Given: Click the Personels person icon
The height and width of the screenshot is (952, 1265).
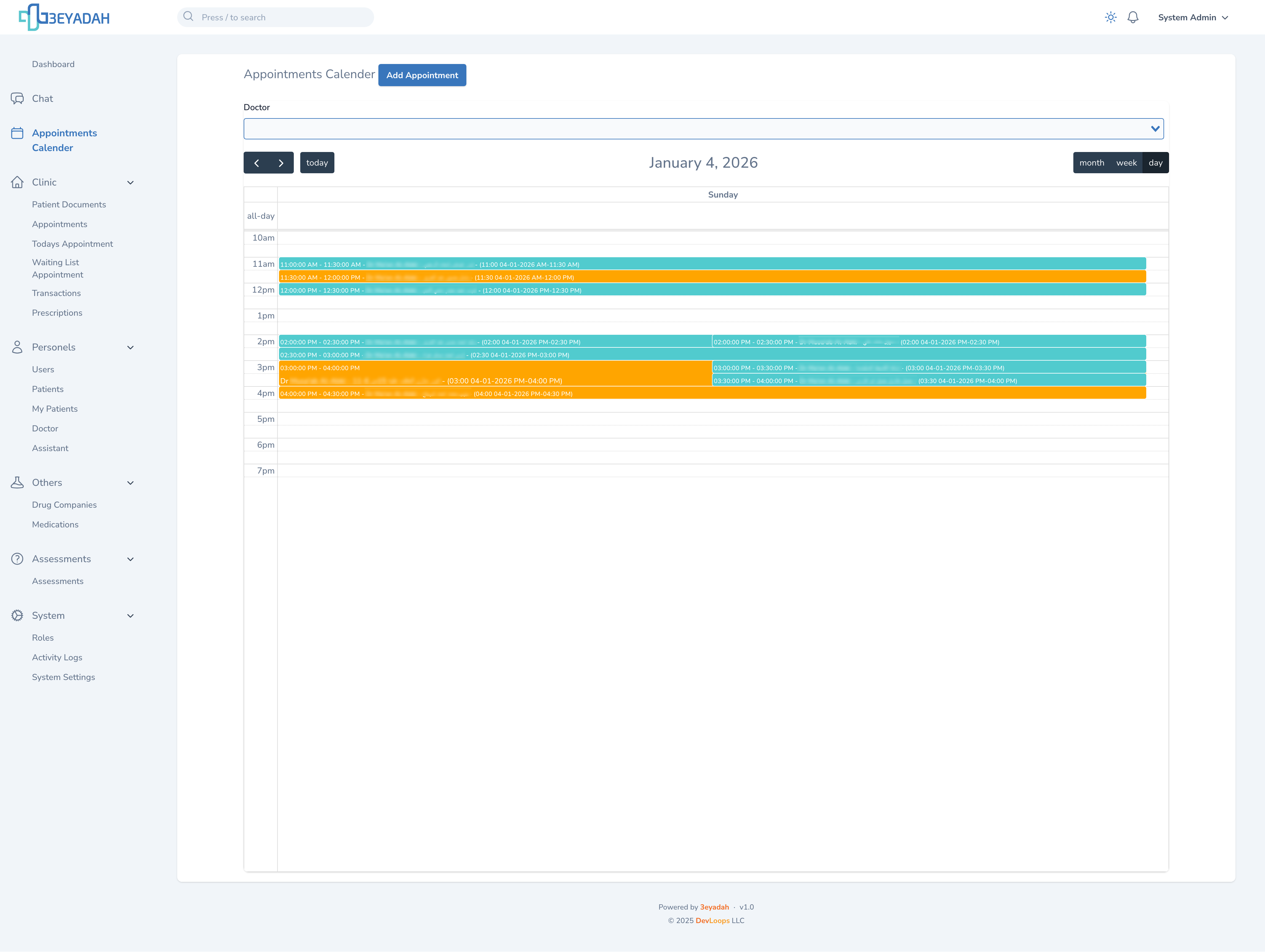Looking at the screenshot, I should point(17,347).
